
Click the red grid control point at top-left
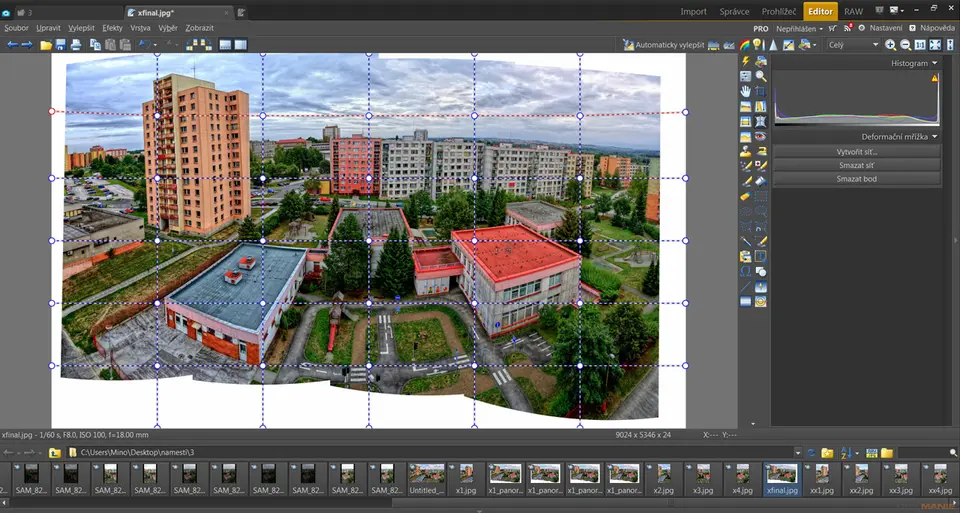click(x=52, y=112)
